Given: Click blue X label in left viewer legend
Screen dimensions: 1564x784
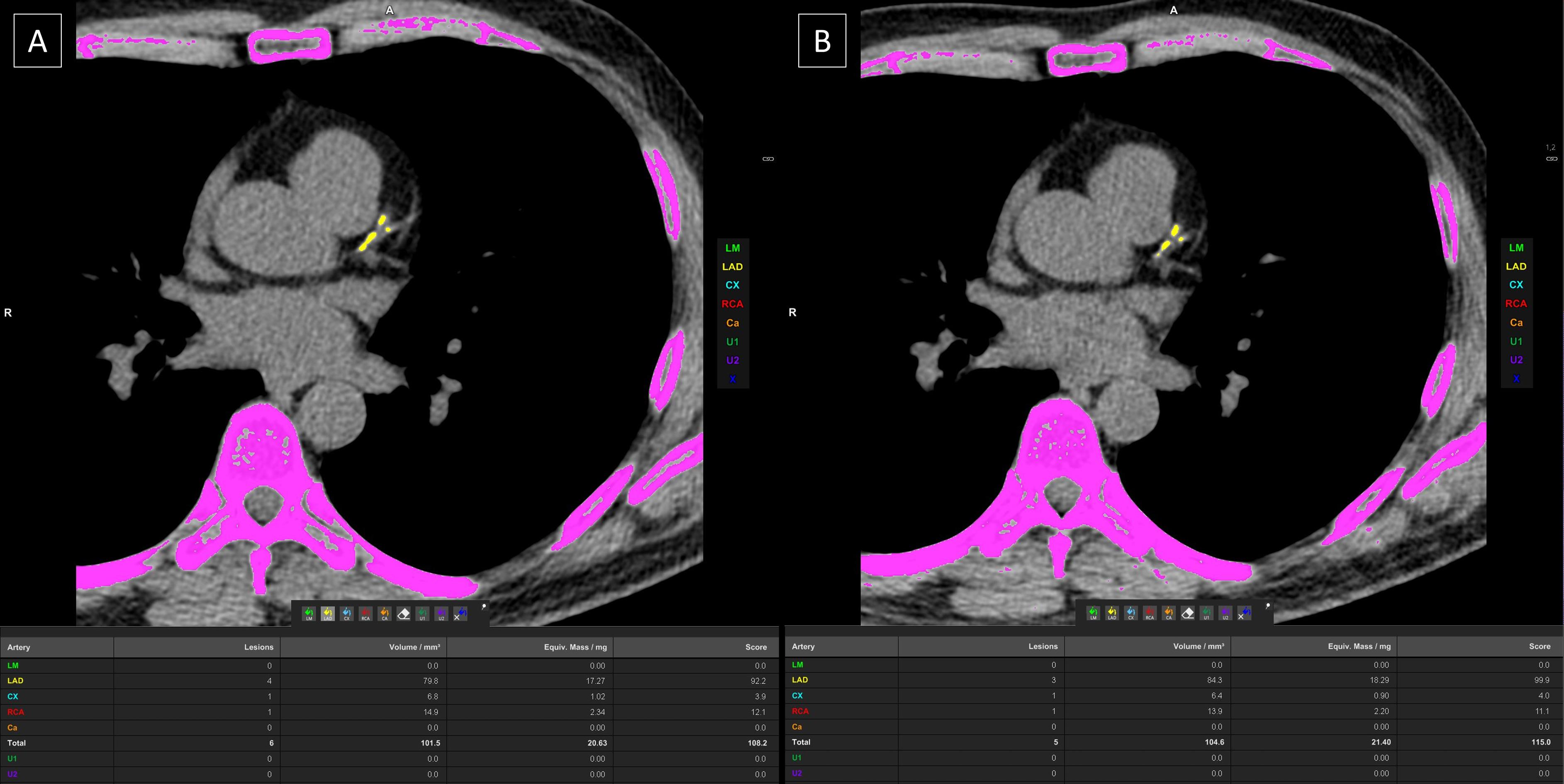Looking at the screenshot, I should 733,379.
